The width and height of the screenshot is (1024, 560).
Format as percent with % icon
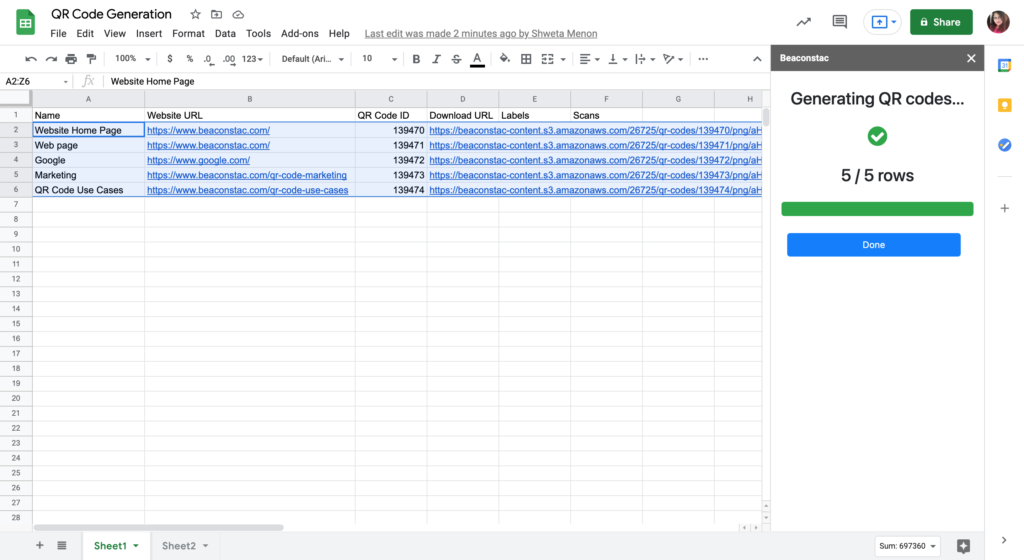(x=189, y=59)
